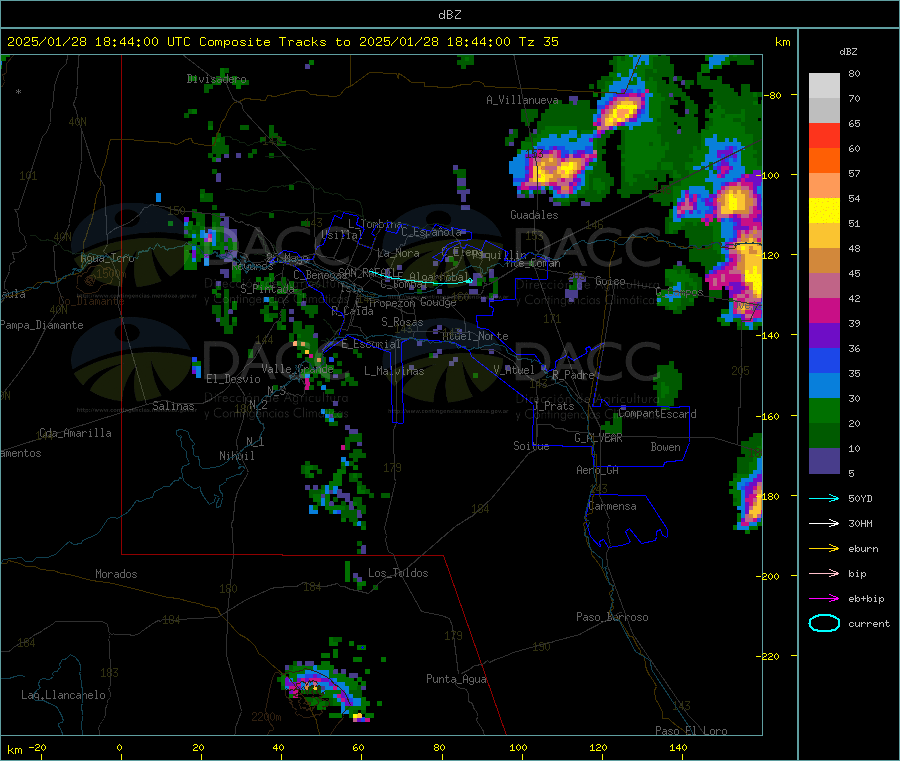This screenshot has height=761, width=900.
Task: Click the Punta_Agua map label
Action: click(x=456, y=679)
